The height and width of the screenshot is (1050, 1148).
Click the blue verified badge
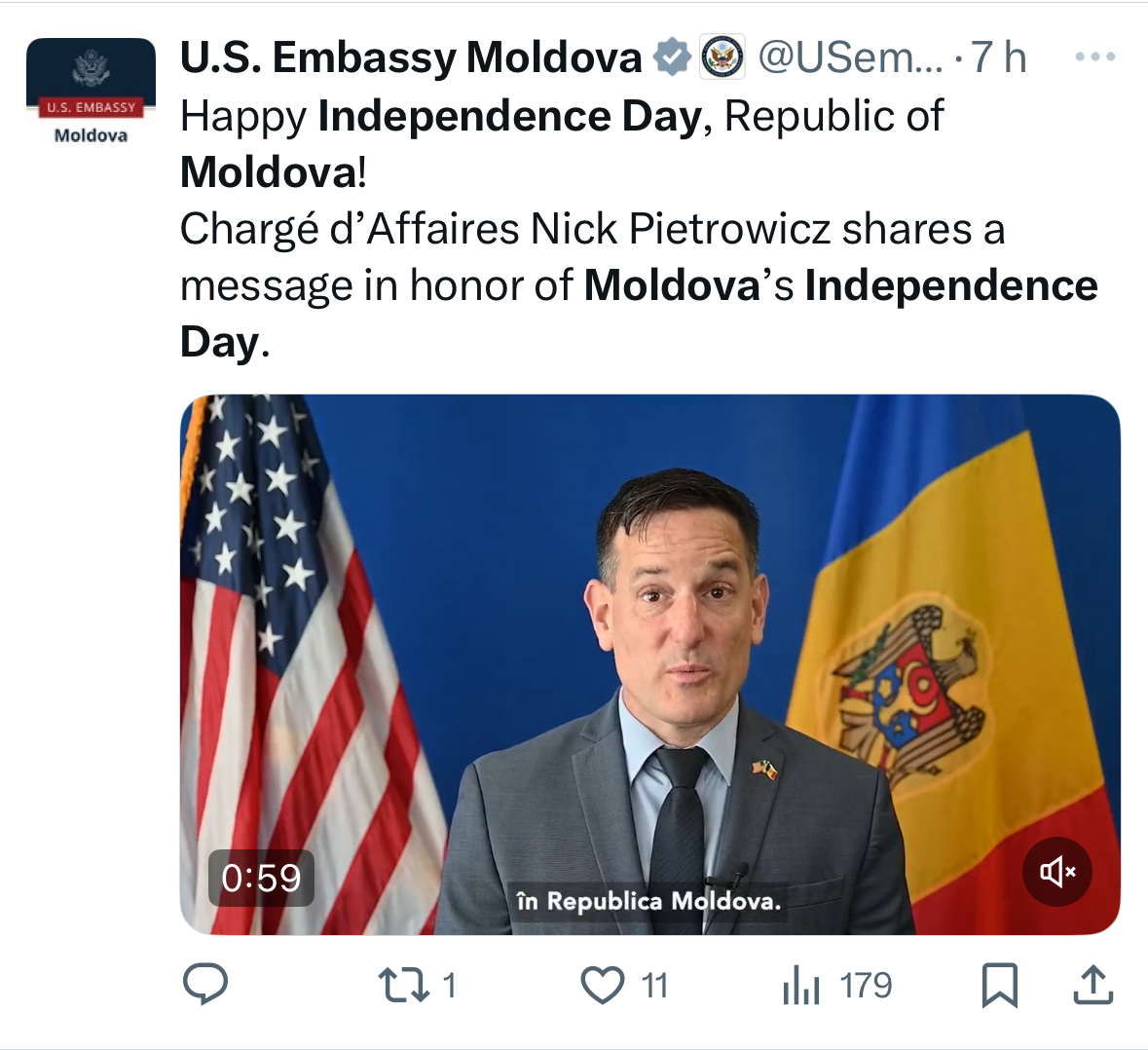[x=672, y=56]
